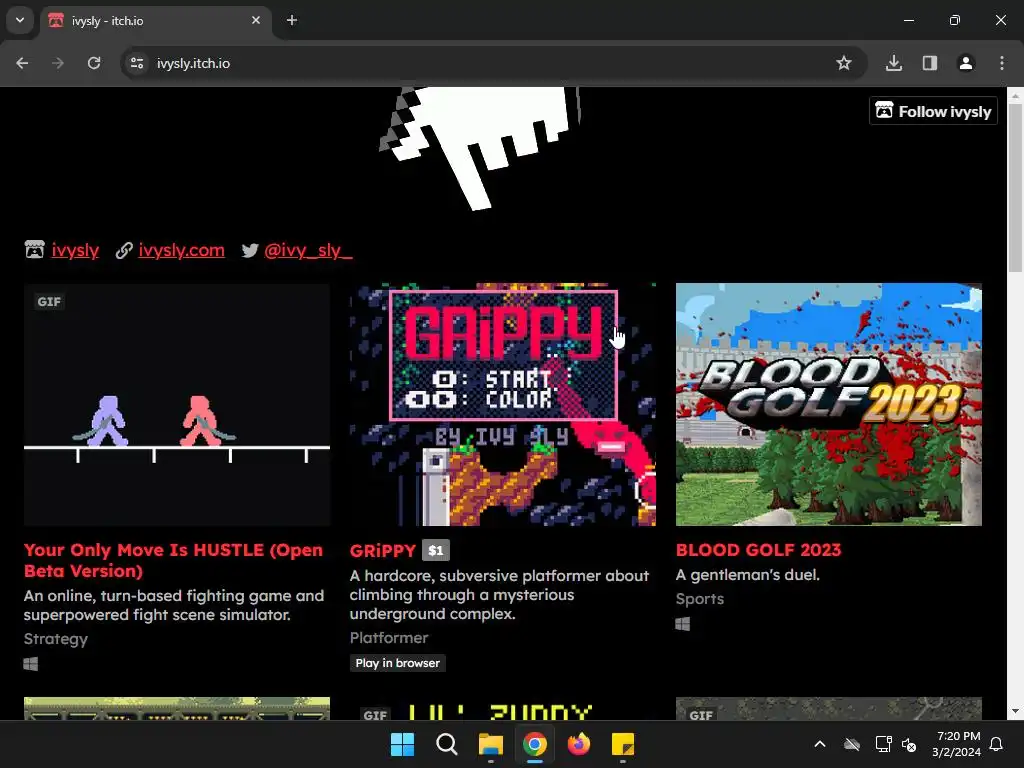Reload the ivysly.itch.io page
The height and width of the screenshot is (768, 1024).
(x=94, y=63)
